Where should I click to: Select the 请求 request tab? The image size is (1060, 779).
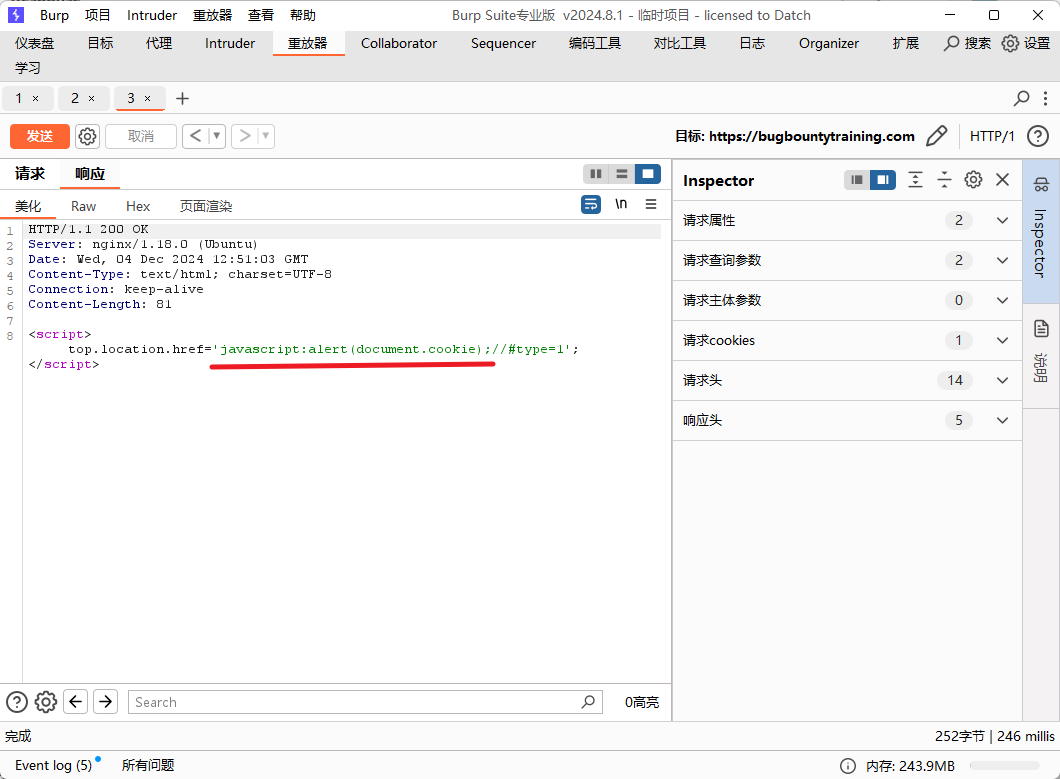[x=30, y=174]
